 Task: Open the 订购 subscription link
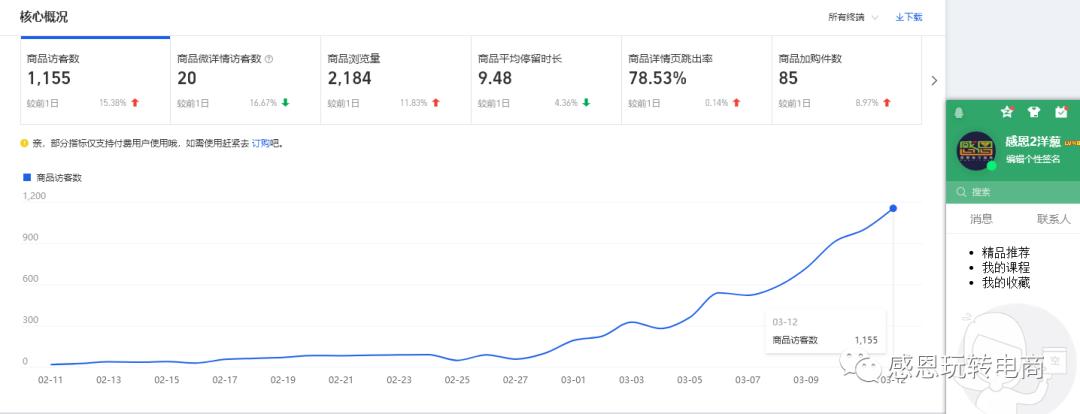pos(260,144)
